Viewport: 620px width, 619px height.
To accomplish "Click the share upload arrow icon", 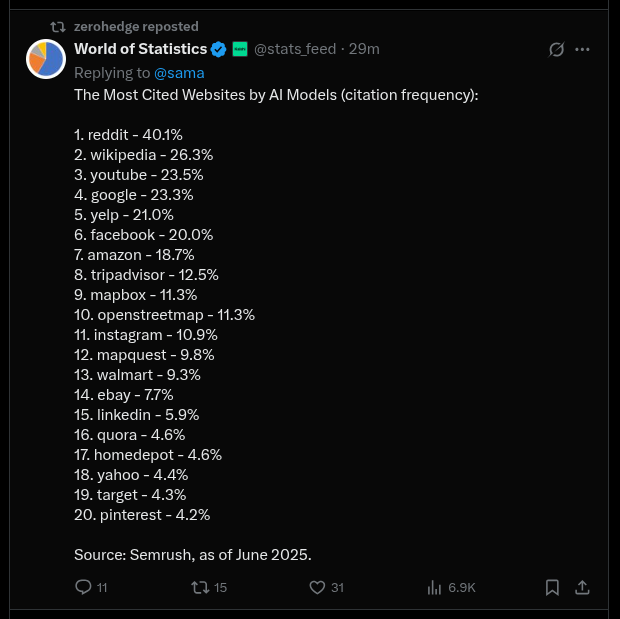I will click(583, 587).
